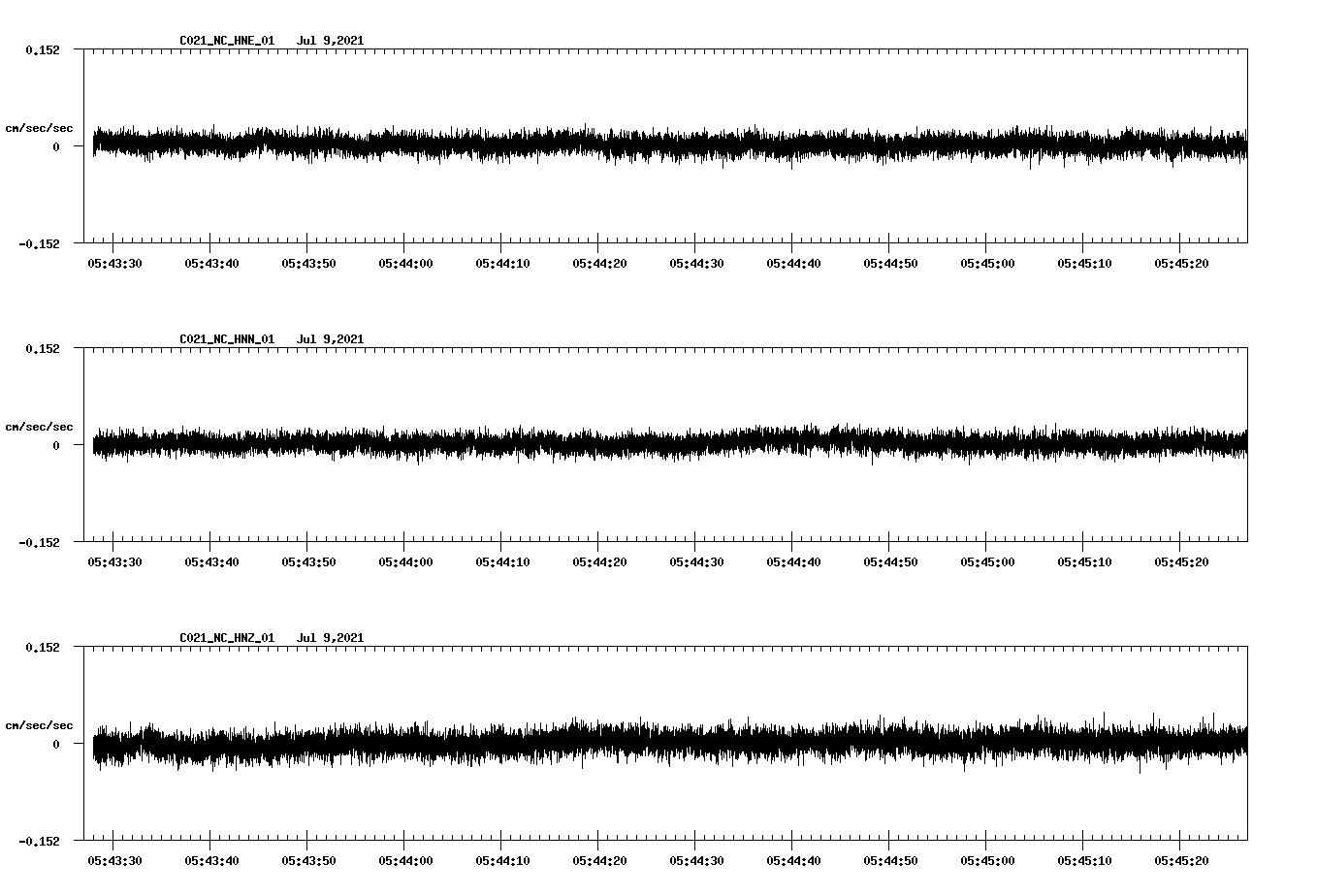Select the cm/sec/sec unit label on middle plot
The height and width of the screenshot is (896, 1317).
[x=40, y=426]
